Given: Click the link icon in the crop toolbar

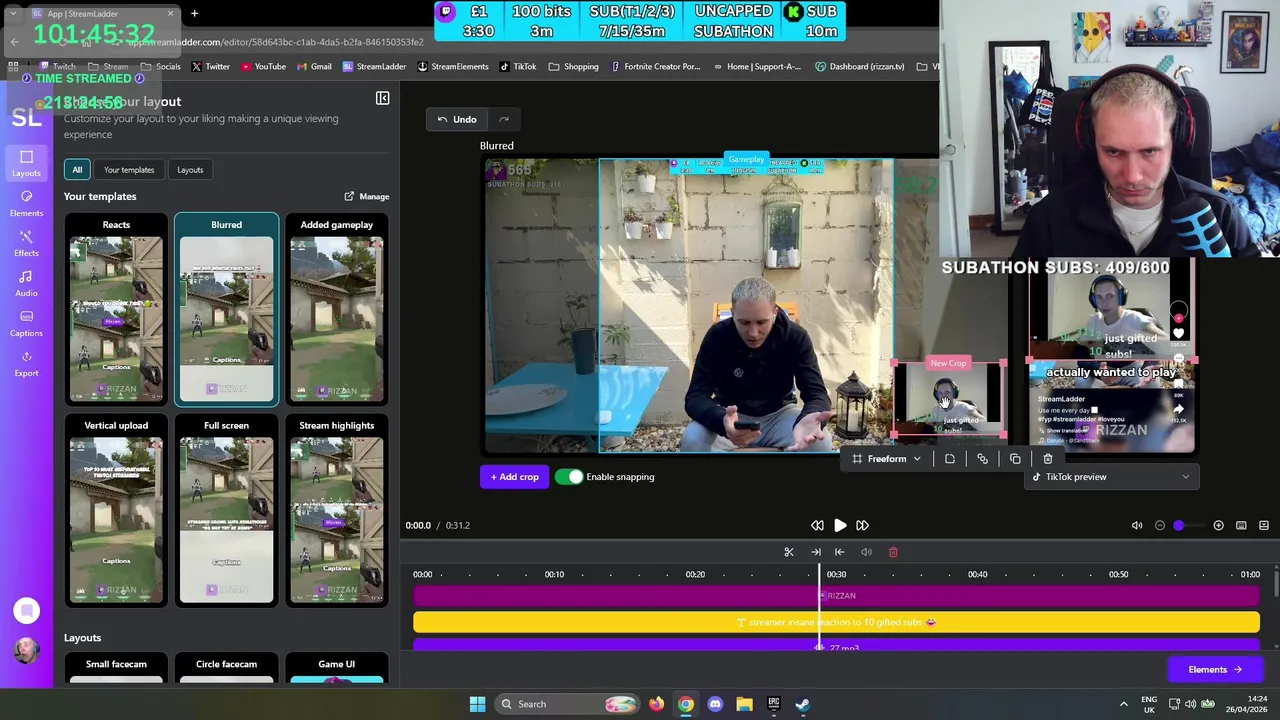Looking at the screenshot, I should click(x=982, y=459).
